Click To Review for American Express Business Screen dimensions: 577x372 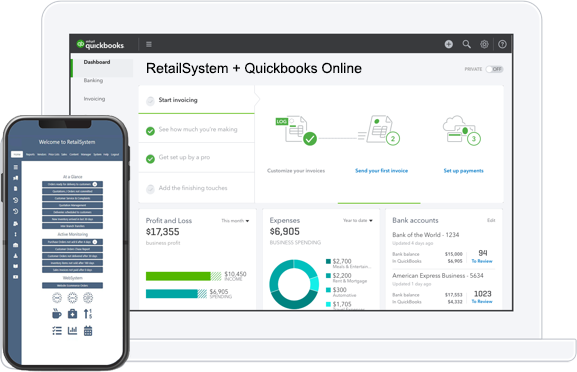[x=482, y=301]
